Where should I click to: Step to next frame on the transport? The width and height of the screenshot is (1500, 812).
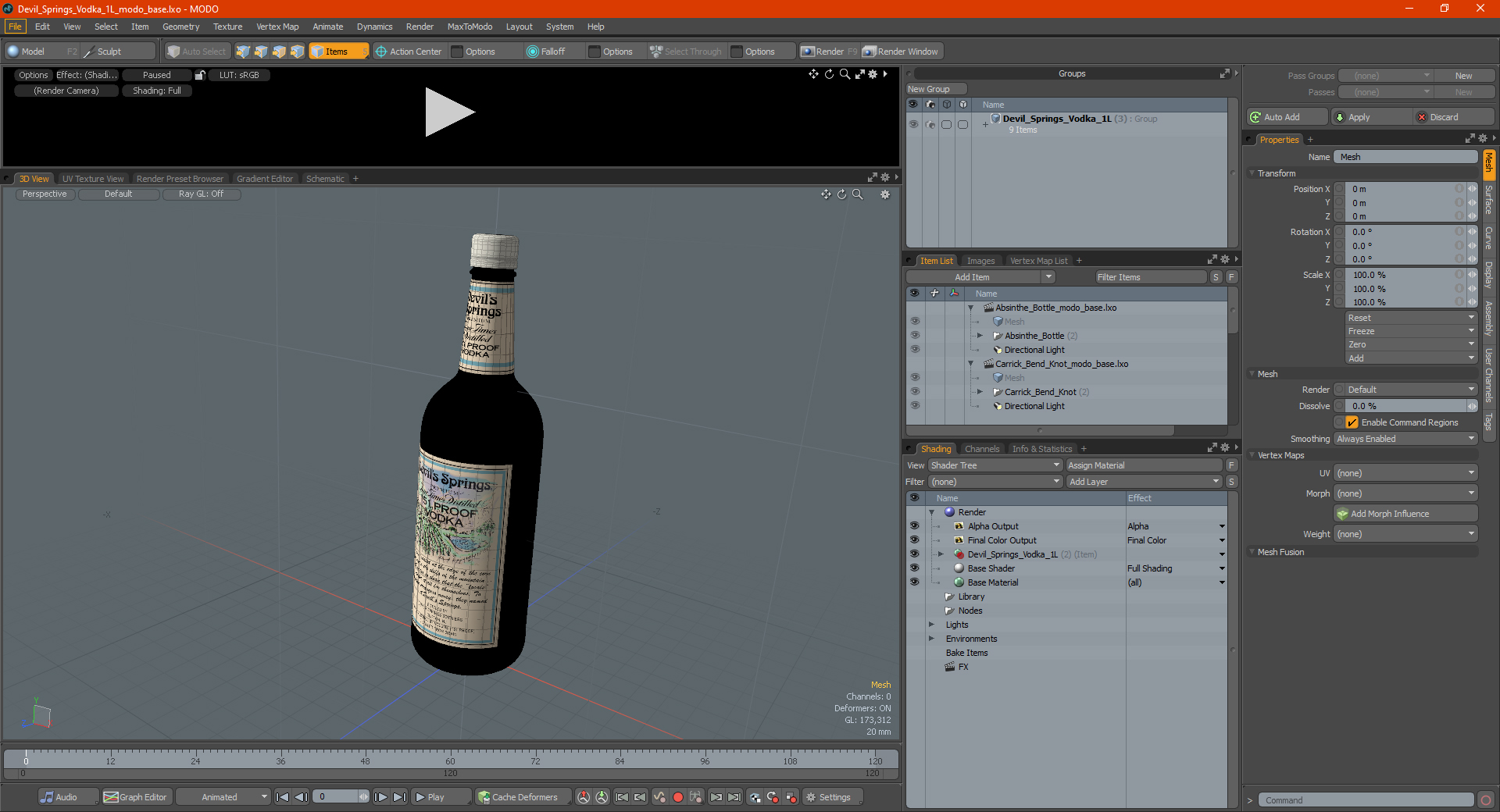[x=380, y=797]
